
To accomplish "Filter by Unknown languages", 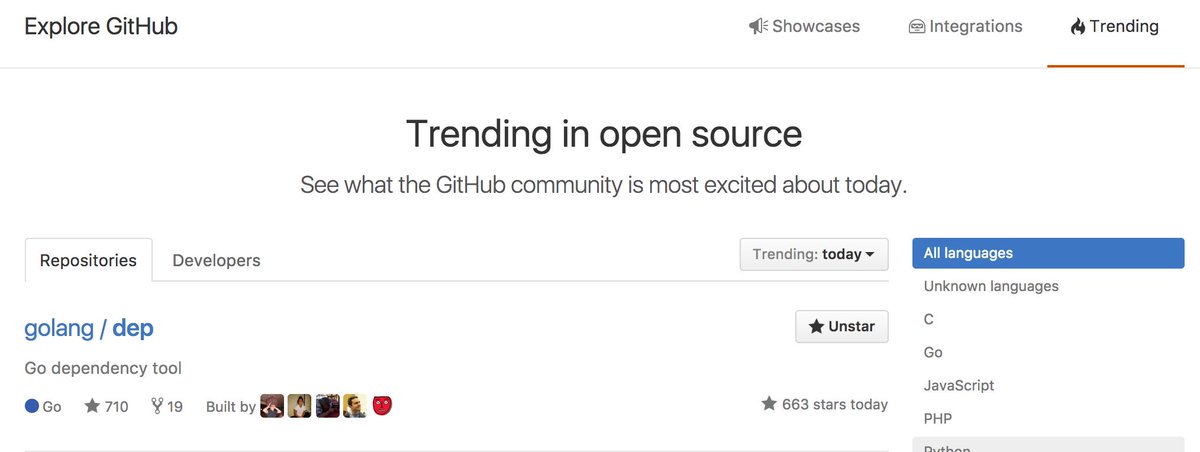I will [991, 286].
